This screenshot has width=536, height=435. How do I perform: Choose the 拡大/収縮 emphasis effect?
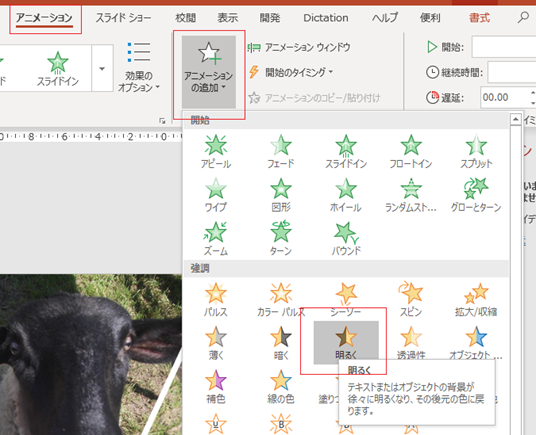(476, 300)
